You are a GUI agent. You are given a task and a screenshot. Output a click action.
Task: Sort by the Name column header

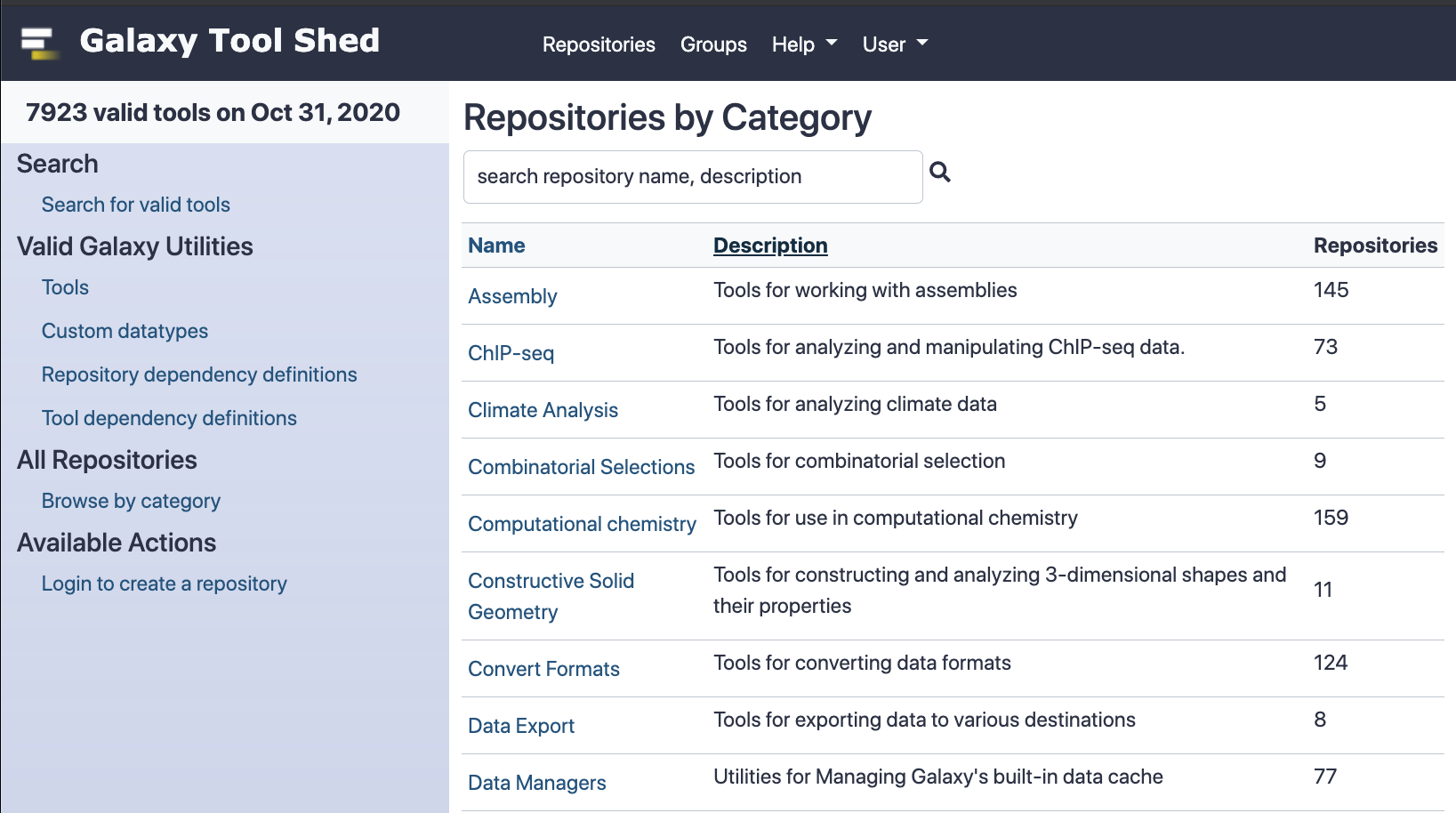tap(496, 246)
